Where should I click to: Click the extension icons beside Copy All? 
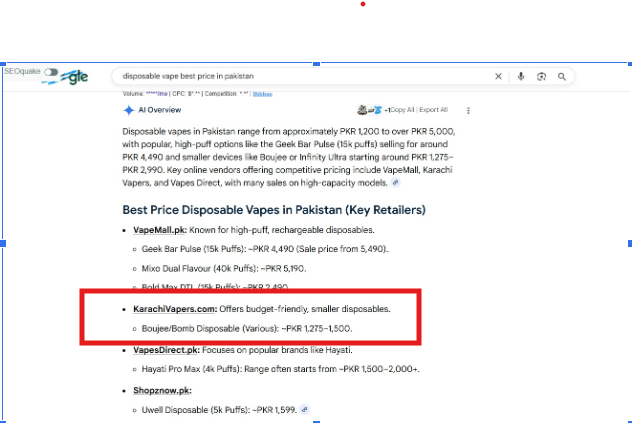pyautogui.click(x=368, y=110)
